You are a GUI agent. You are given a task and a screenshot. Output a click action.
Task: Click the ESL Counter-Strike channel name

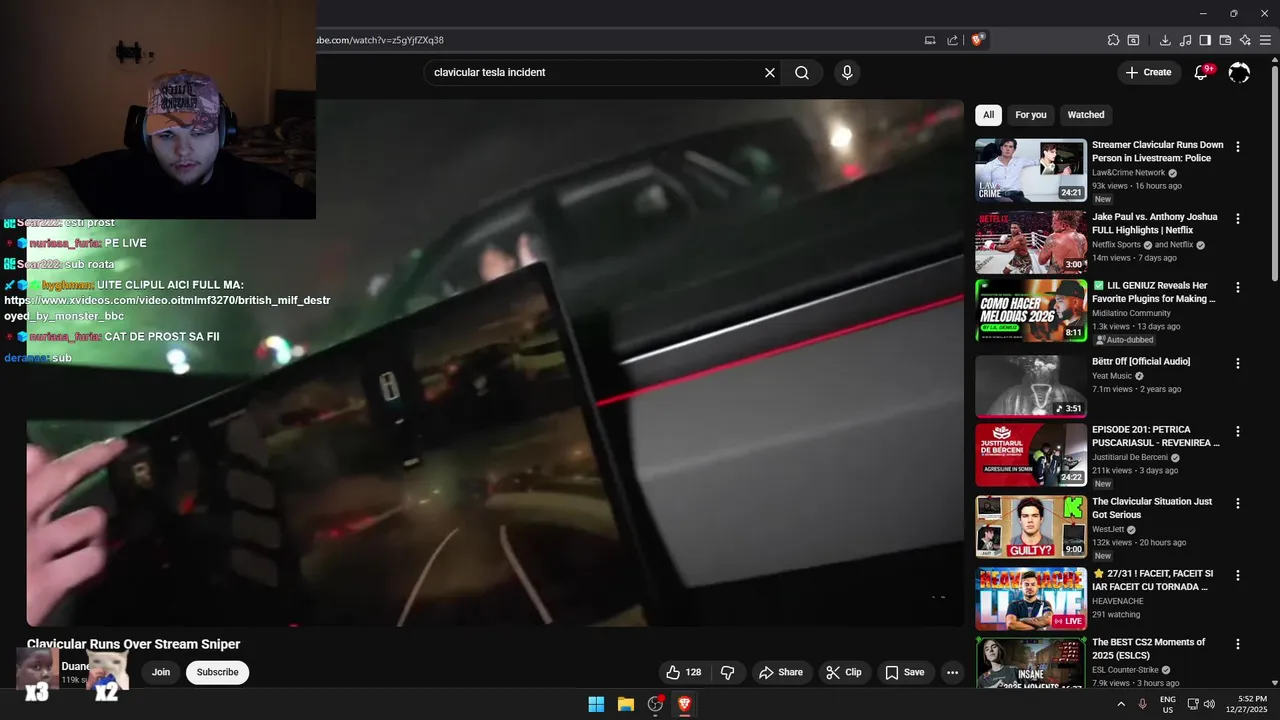[1125, 670]
